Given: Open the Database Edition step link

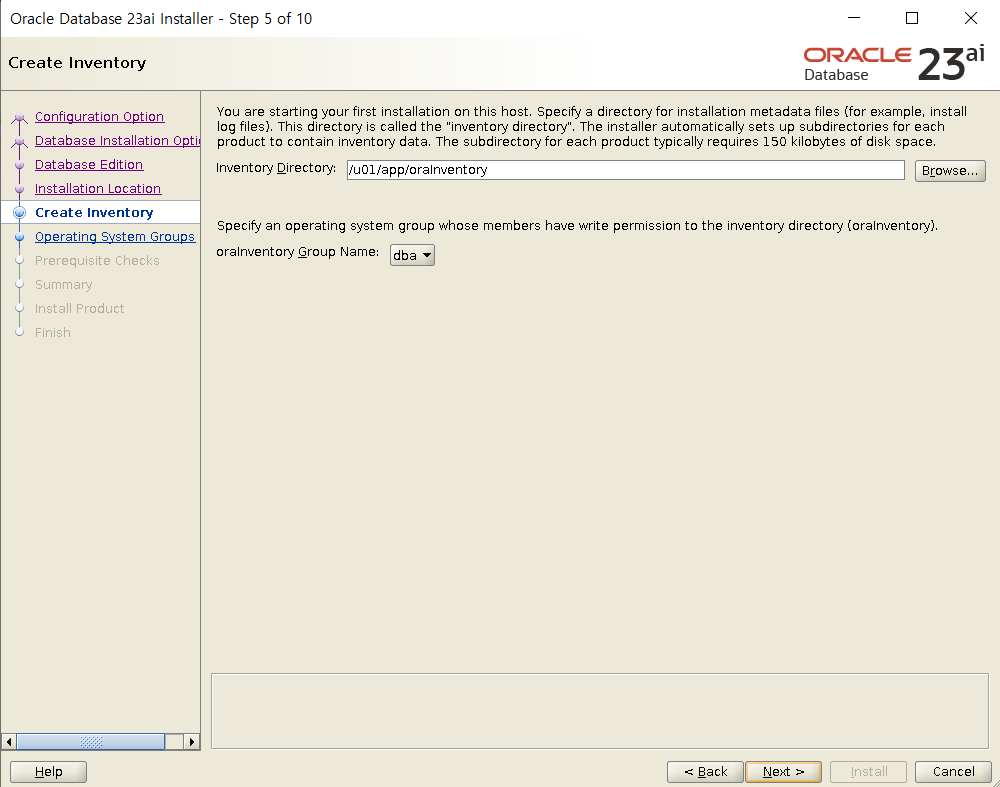Looking at the screenshot, I should point(89,165).
